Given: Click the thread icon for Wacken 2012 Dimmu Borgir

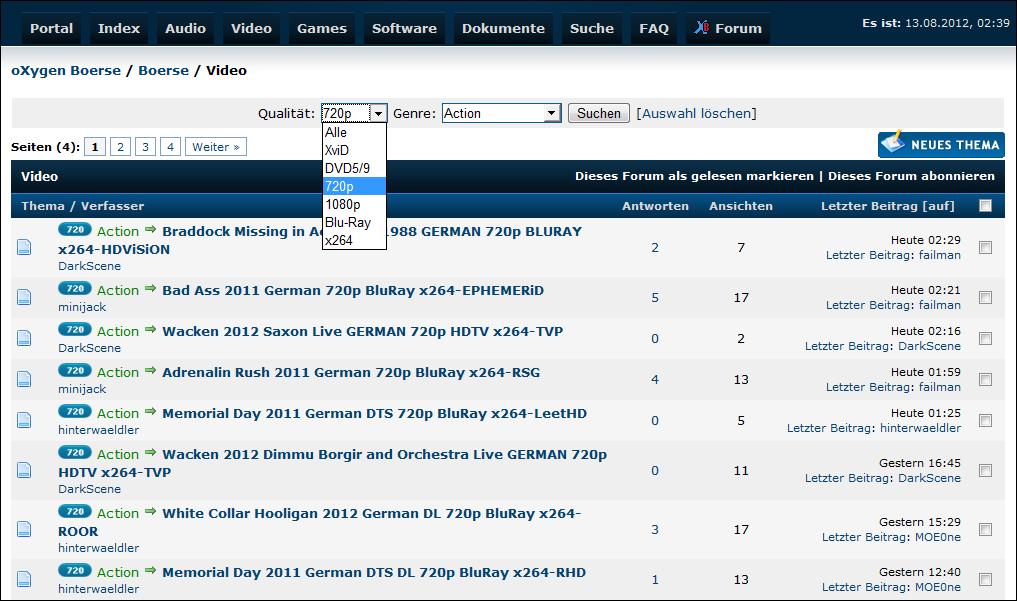Looking at the screenshot, I should [24, 471].
